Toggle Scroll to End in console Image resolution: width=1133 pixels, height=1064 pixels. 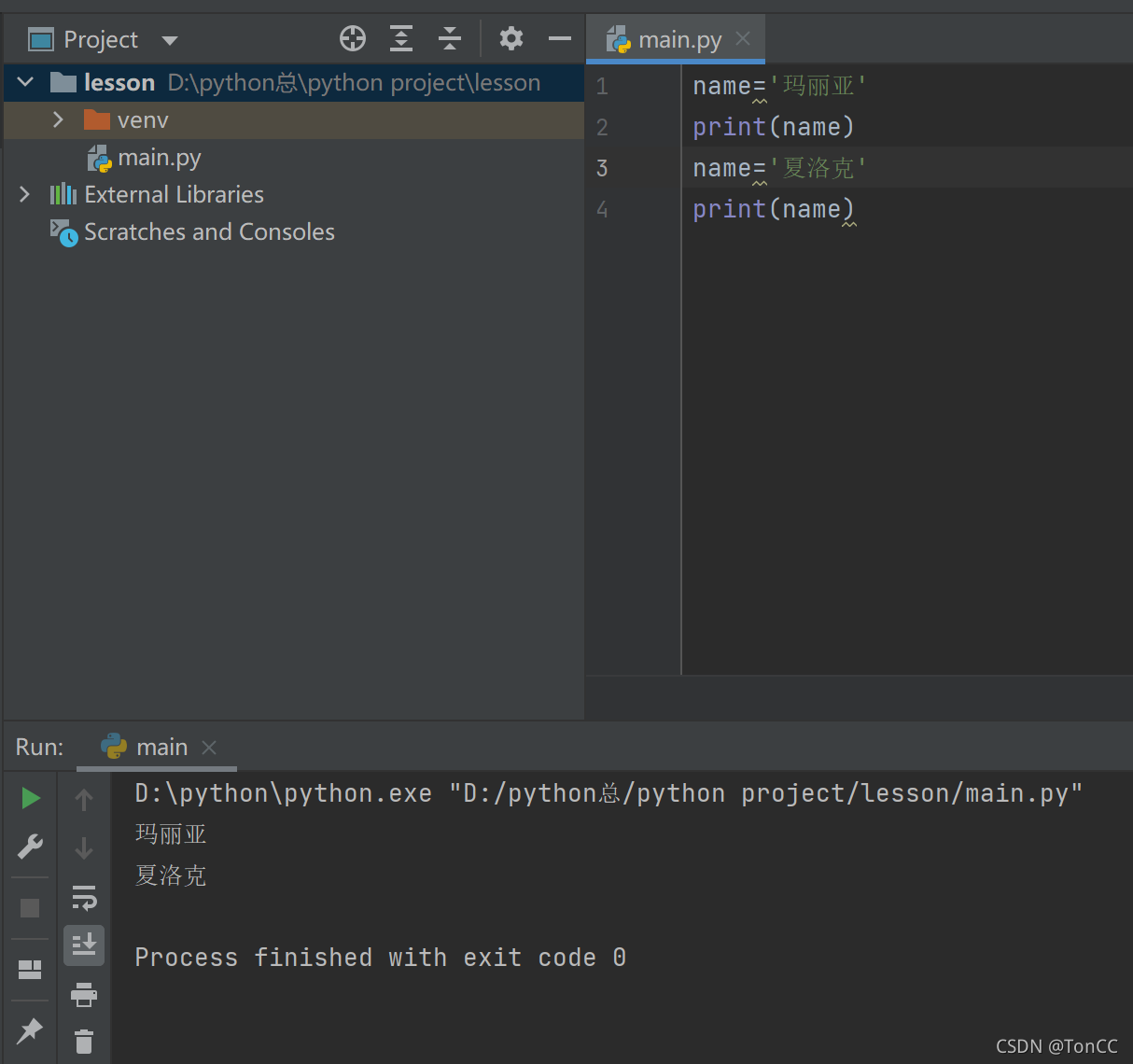84,945
